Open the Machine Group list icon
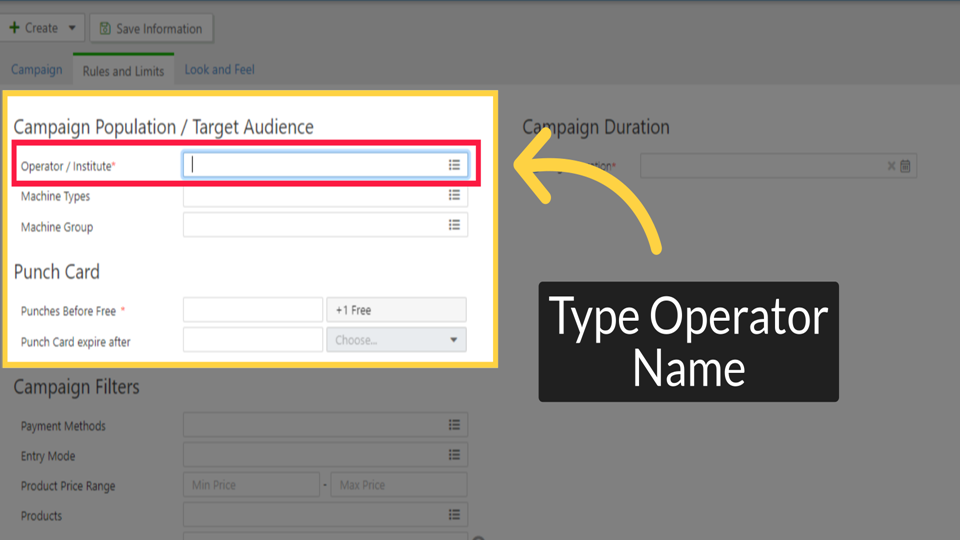Screen dimensions: 960x540 pos(454,225)
